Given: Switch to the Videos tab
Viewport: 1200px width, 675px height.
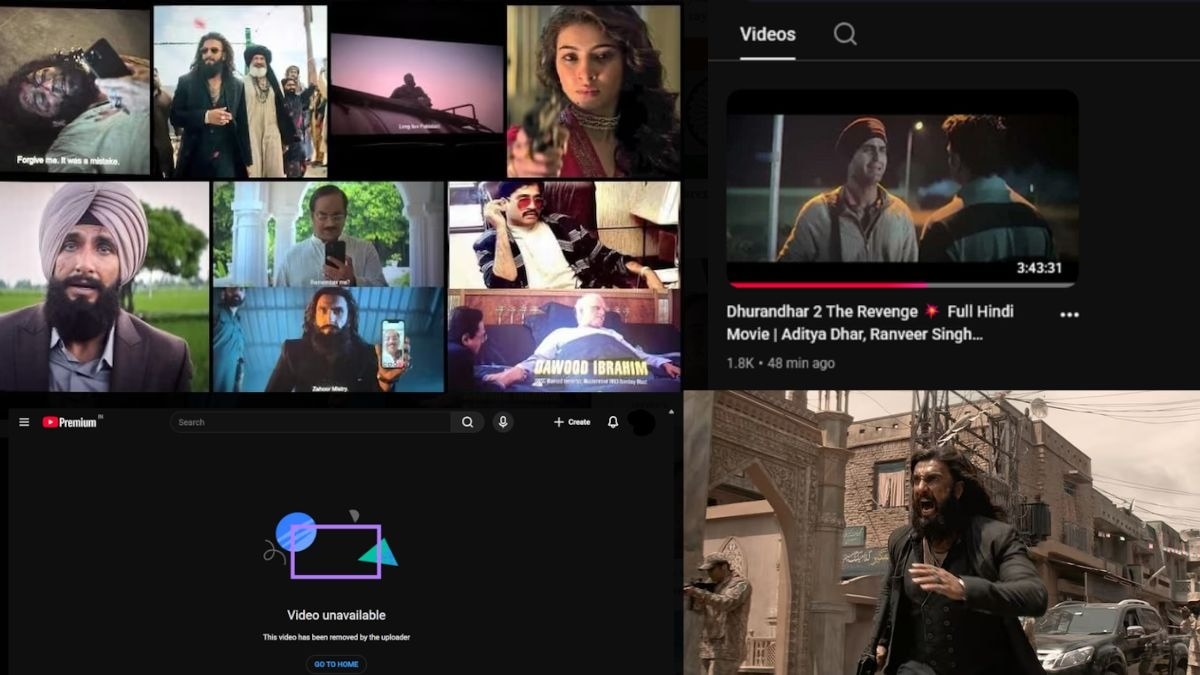Looking at the screenshot, I should point(766,34).
